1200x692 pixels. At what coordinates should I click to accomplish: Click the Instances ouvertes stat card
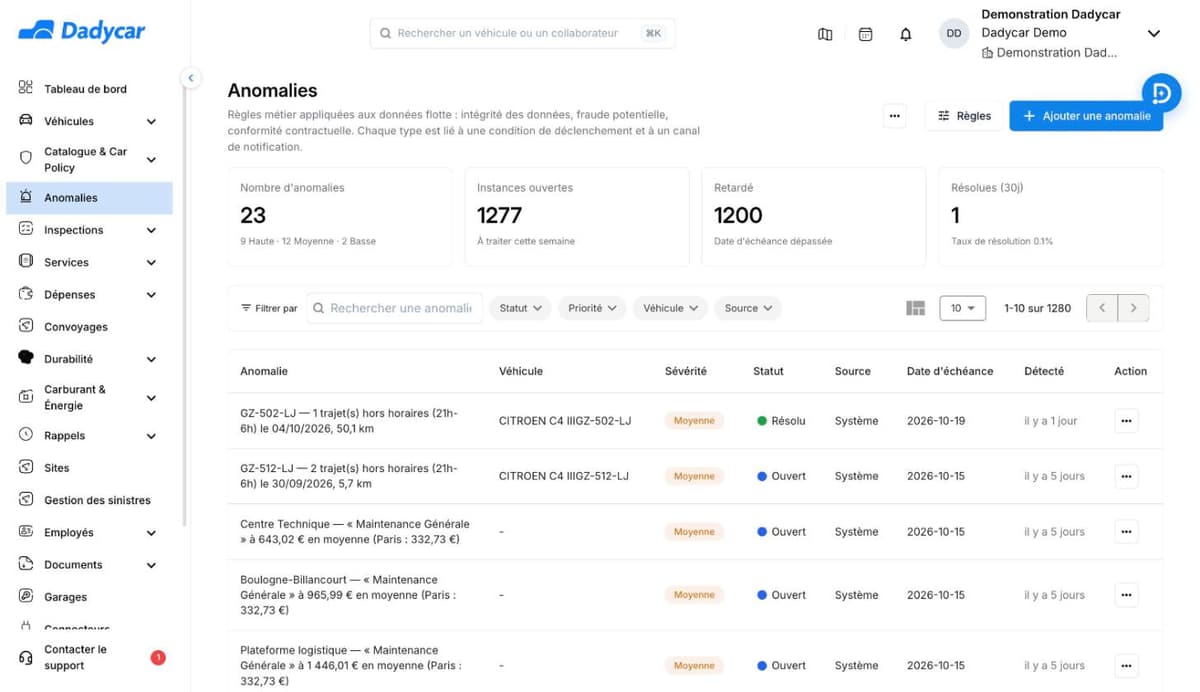pyautogui.click(x=577, y=216)
